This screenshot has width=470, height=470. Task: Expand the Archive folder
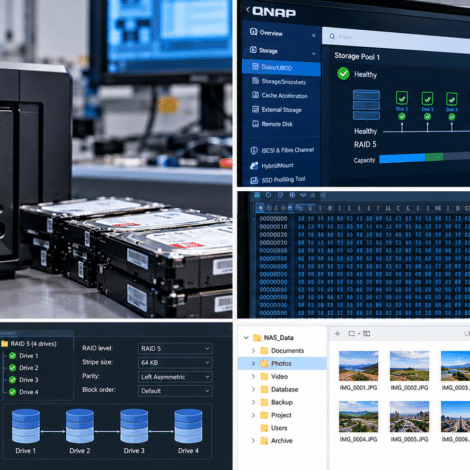253,441
